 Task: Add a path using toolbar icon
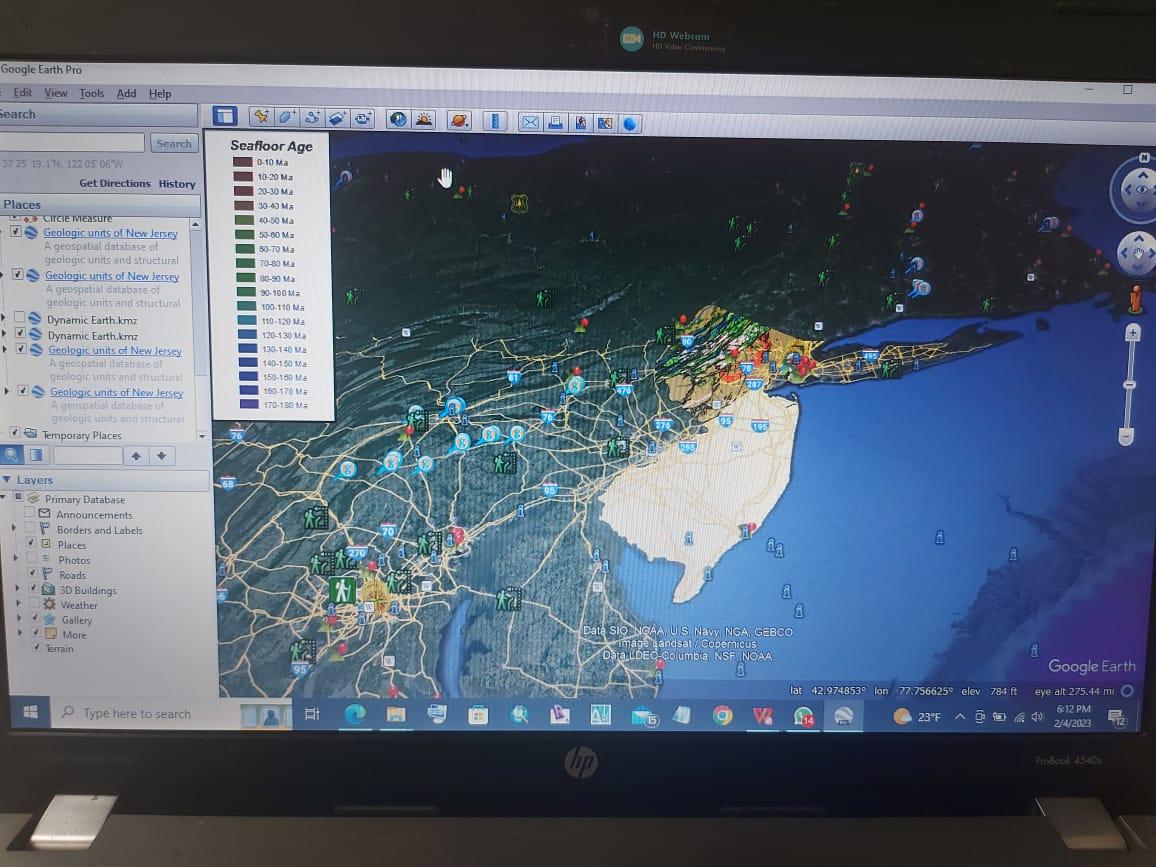click(312, 118)
